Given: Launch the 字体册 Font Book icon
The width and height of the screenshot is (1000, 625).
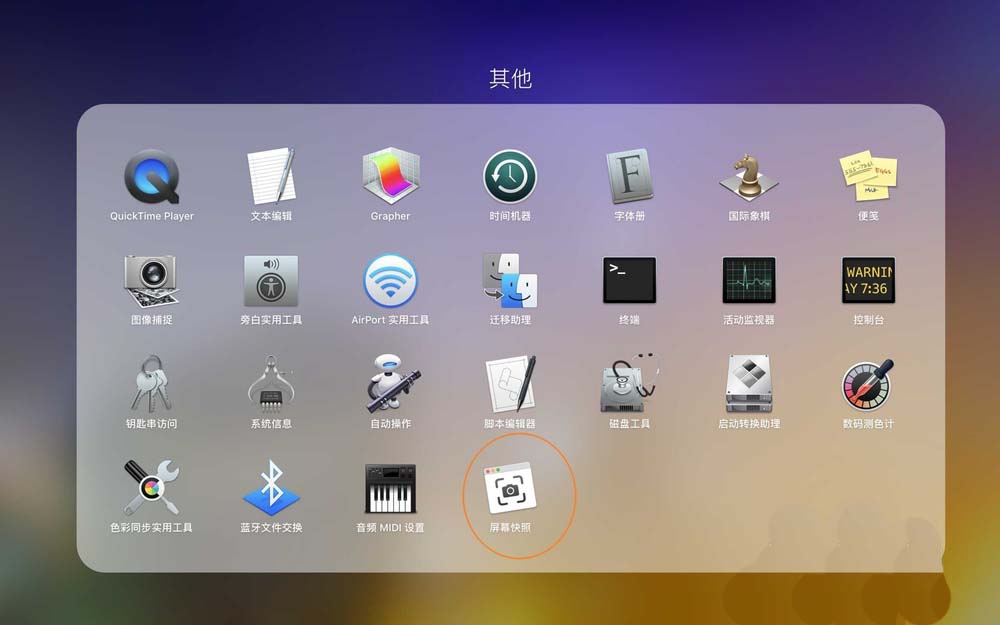Looking at the screenshot, I should (x=629, y=177).
